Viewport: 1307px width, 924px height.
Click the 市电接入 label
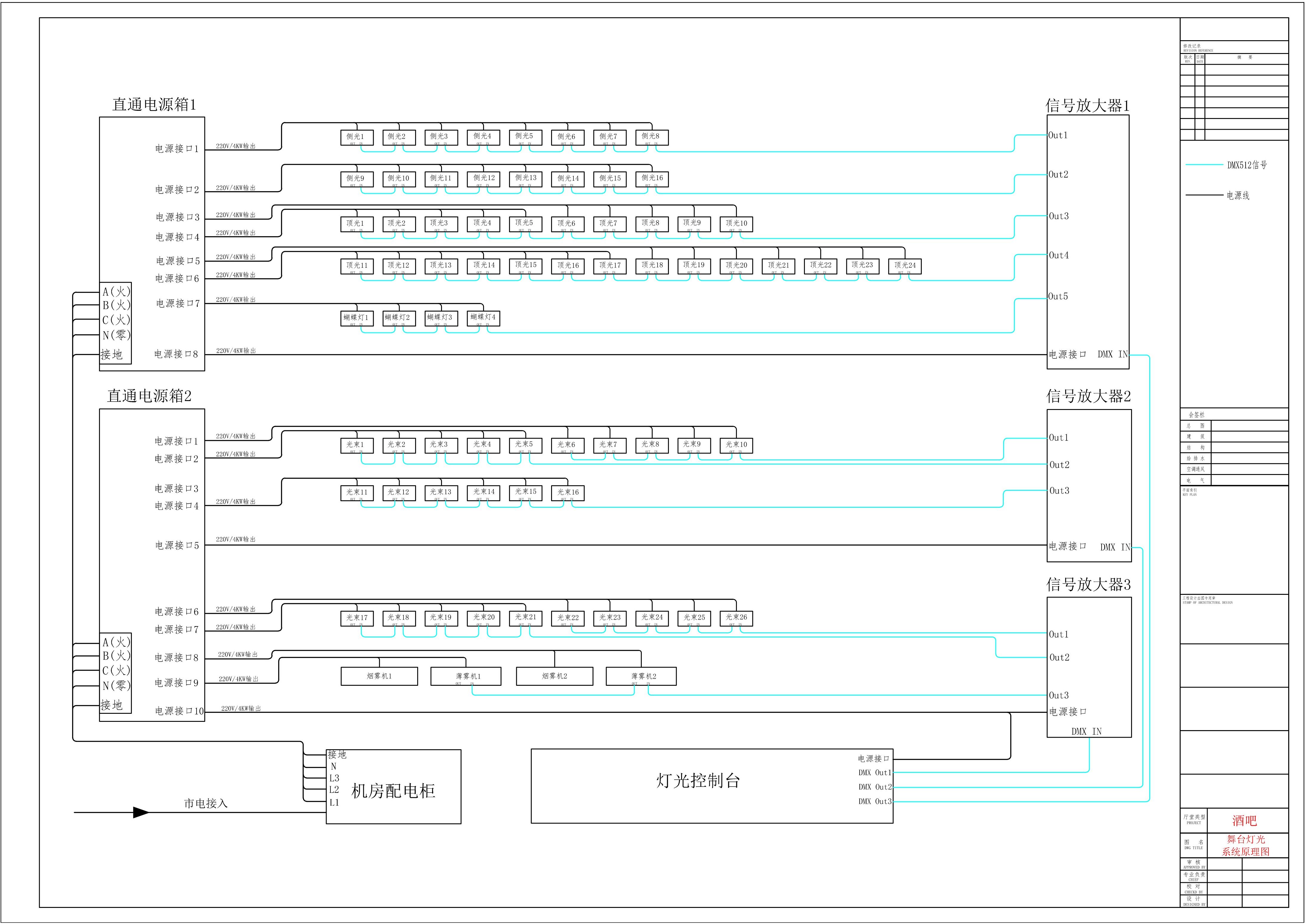pos(205,803)
